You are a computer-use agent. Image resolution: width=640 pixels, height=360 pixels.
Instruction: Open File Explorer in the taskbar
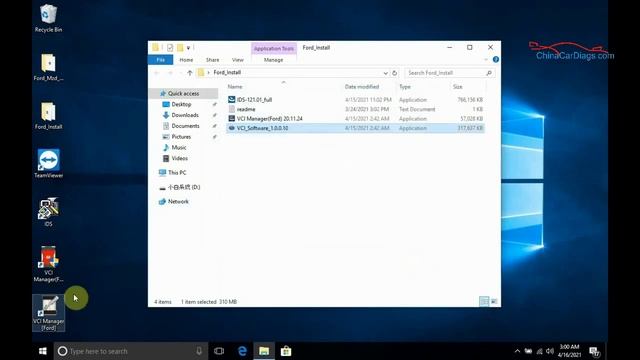(x=264, y=351)
